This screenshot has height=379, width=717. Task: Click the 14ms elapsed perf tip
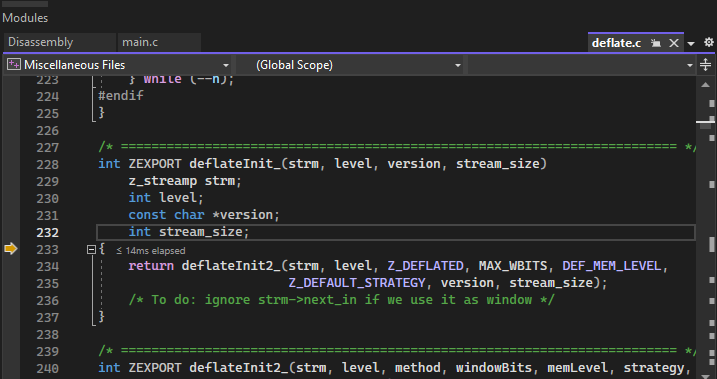(x=150, y=251)
